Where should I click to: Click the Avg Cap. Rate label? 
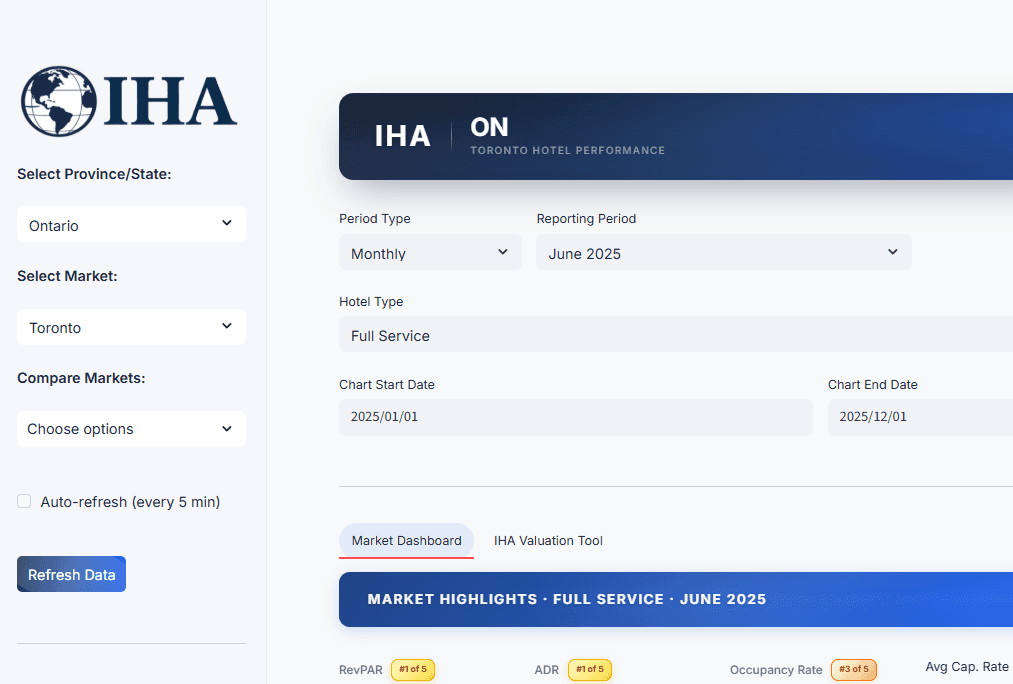pos(966,667)
